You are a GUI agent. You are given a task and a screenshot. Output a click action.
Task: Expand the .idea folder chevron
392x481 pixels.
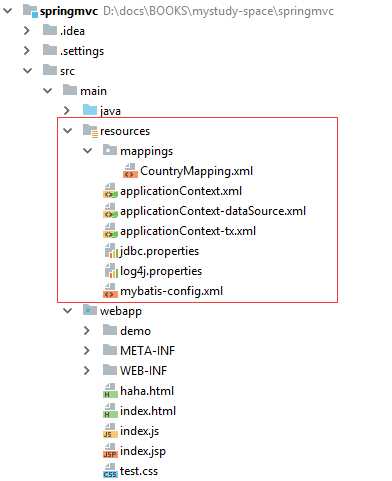pyautogui.click(x=27, y=31)
